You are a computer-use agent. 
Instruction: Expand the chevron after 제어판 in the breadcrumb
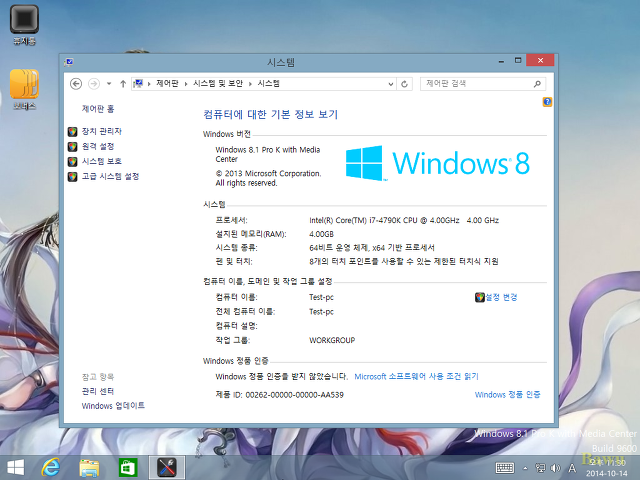(x=186, y=84)
